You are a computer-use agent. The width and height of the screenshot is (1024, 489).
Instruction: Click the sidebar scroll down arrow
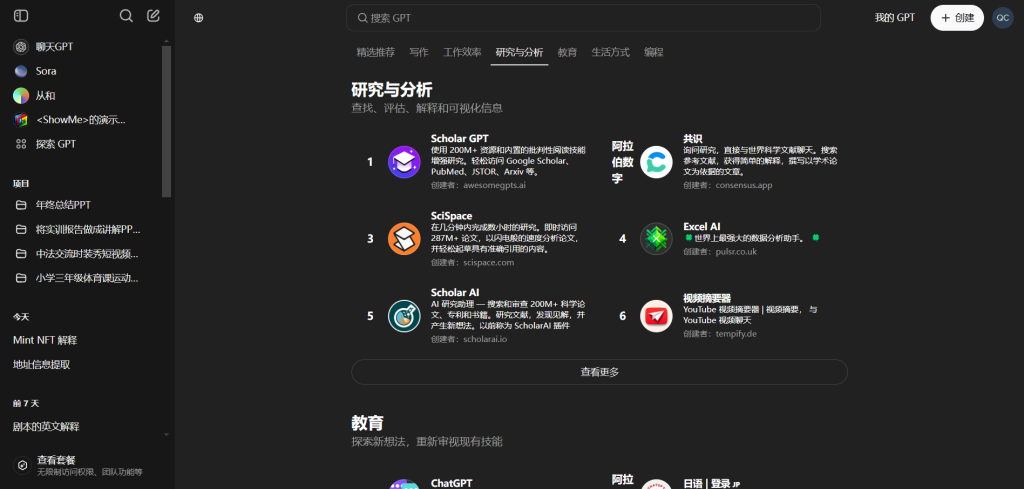coord(167,434)
